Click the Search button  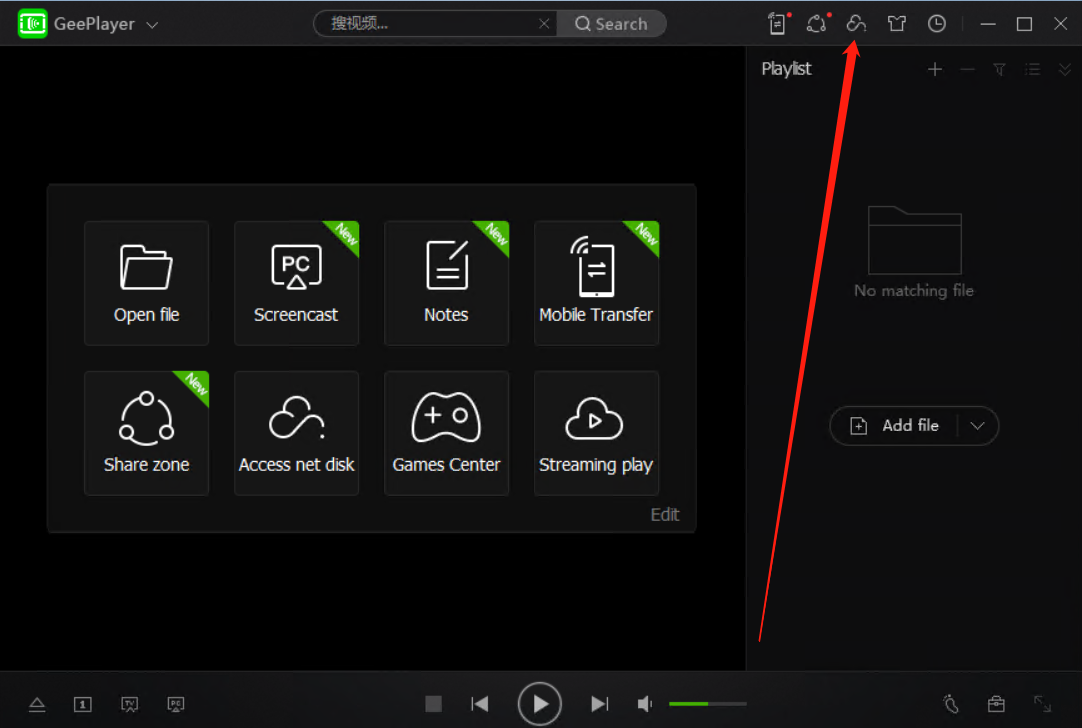611,24
